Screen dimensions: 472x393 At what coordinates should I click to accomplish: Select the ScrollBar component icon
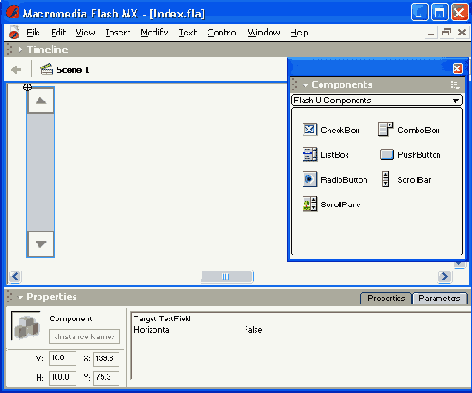click(386, 179)
